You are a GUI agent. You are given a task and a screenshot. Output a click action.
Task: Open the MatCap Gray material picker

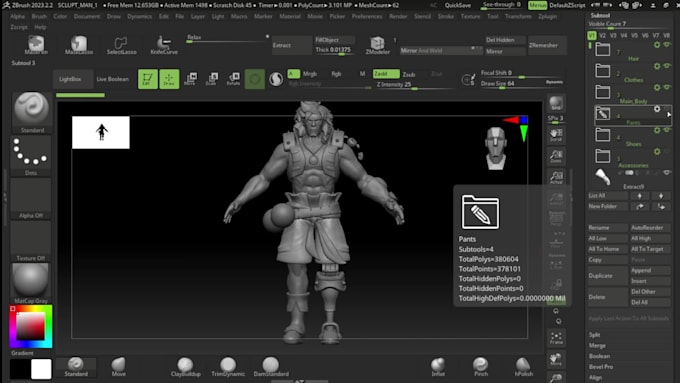(31, 283)
